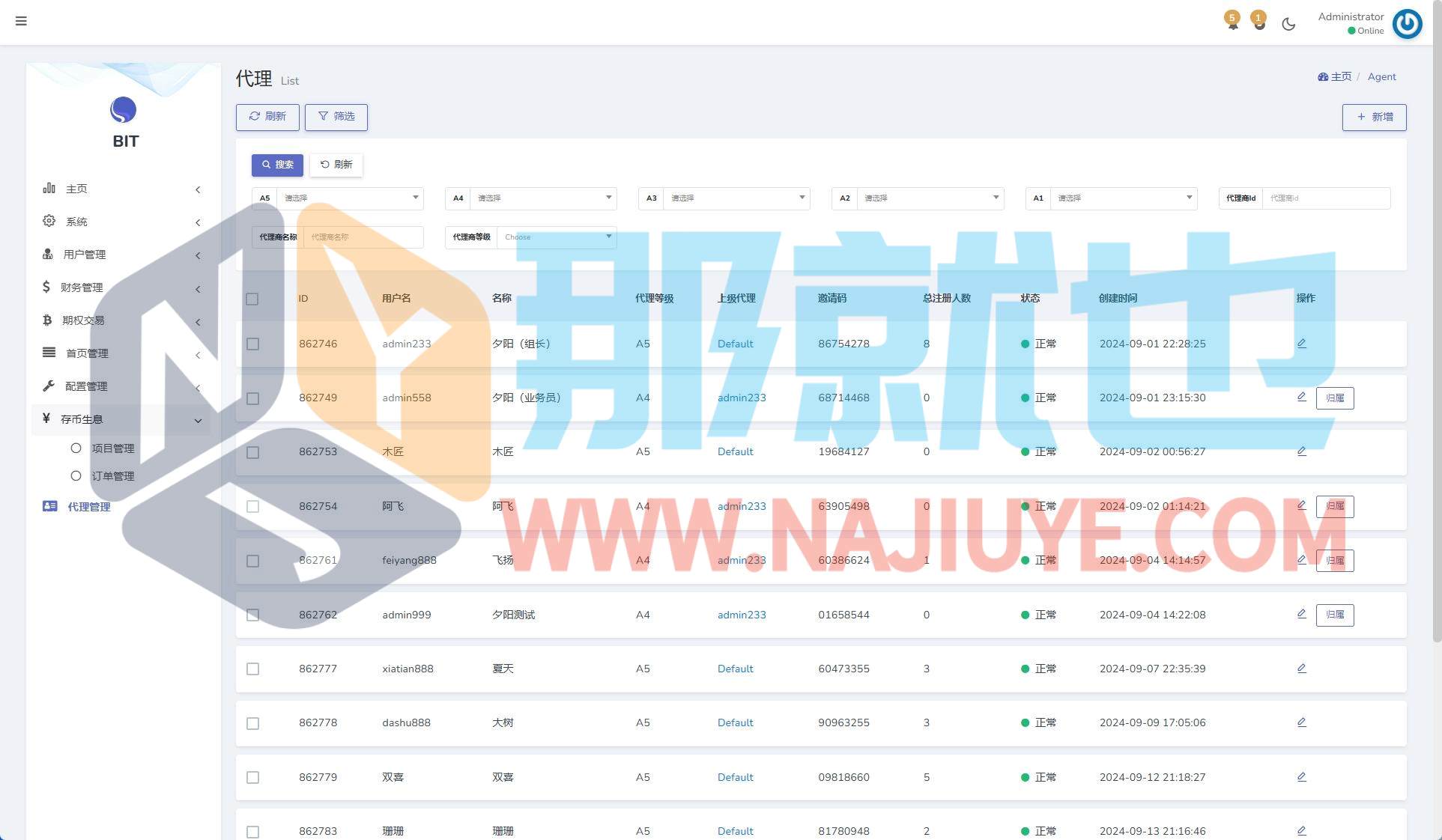This screenshot has height=840, width=1442.
Task: Open the 代理商等级 Choose dropdown
Action: (557, 237)
